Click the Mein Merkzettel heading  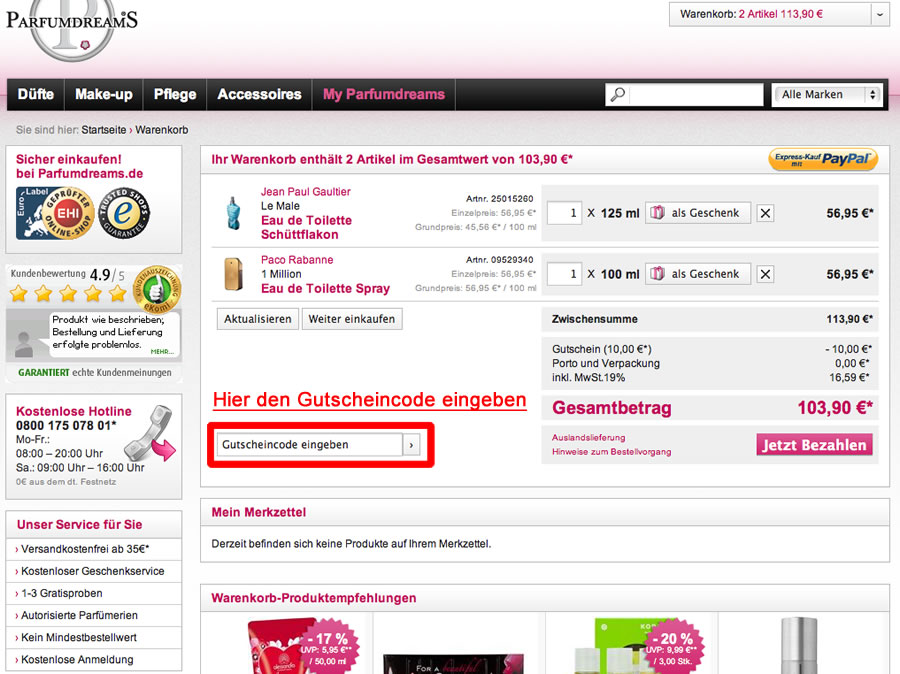[x=258, y=512]
